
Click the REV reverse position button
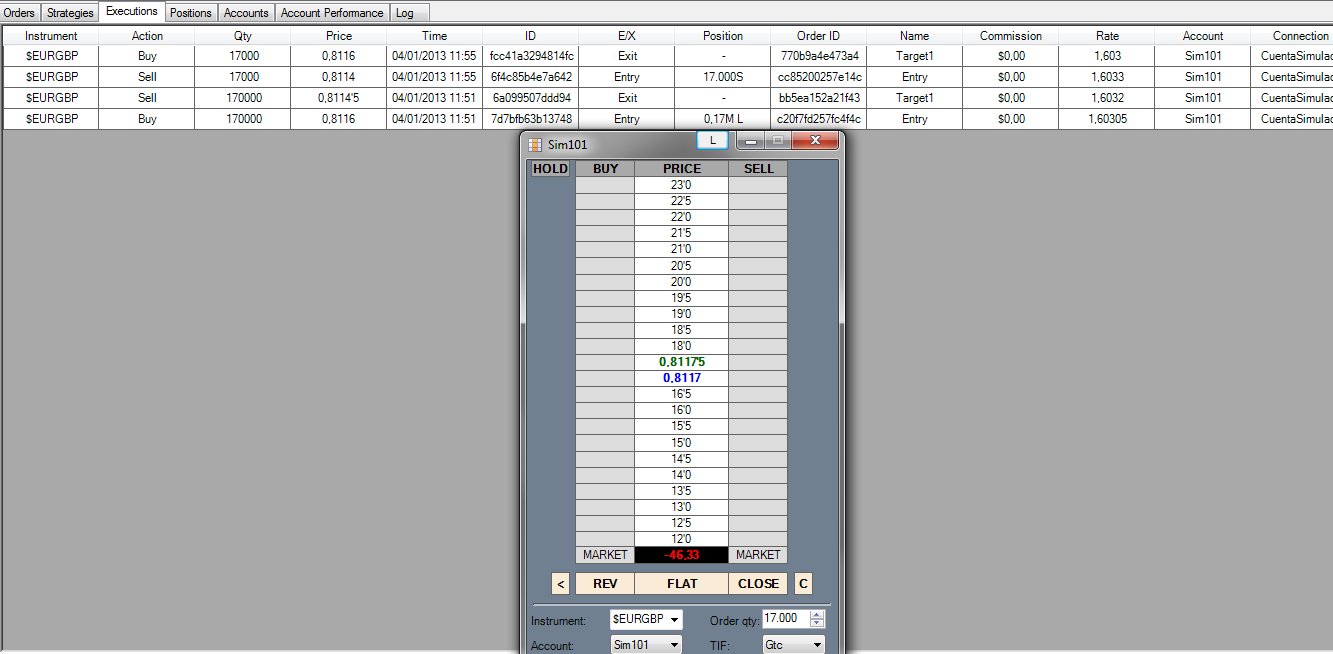tap(605, 584)
